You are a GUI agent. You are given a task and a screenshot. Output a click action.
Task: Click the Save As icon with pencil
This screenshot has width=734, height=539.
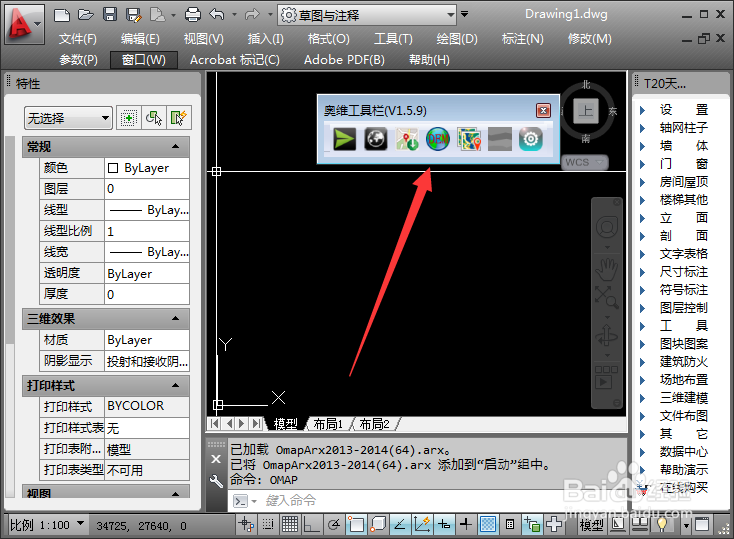(134, 15)
